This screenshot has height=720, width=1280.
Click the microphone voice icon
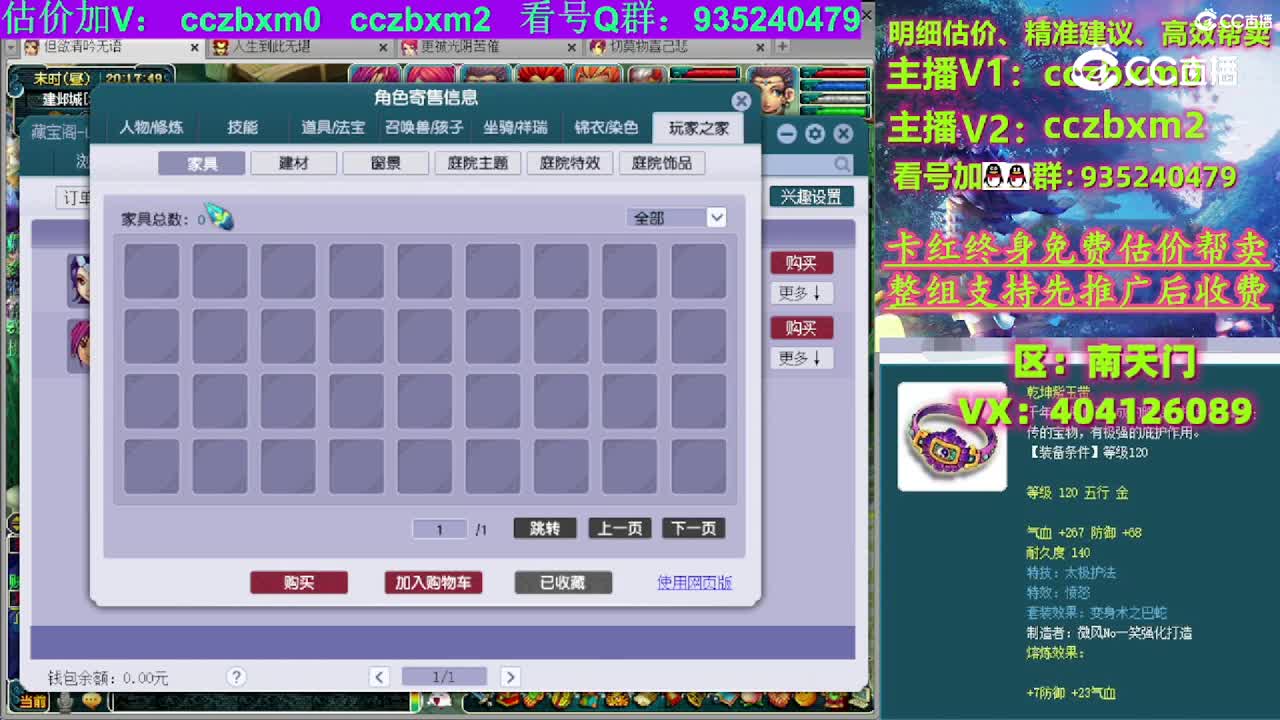(66, 702)
